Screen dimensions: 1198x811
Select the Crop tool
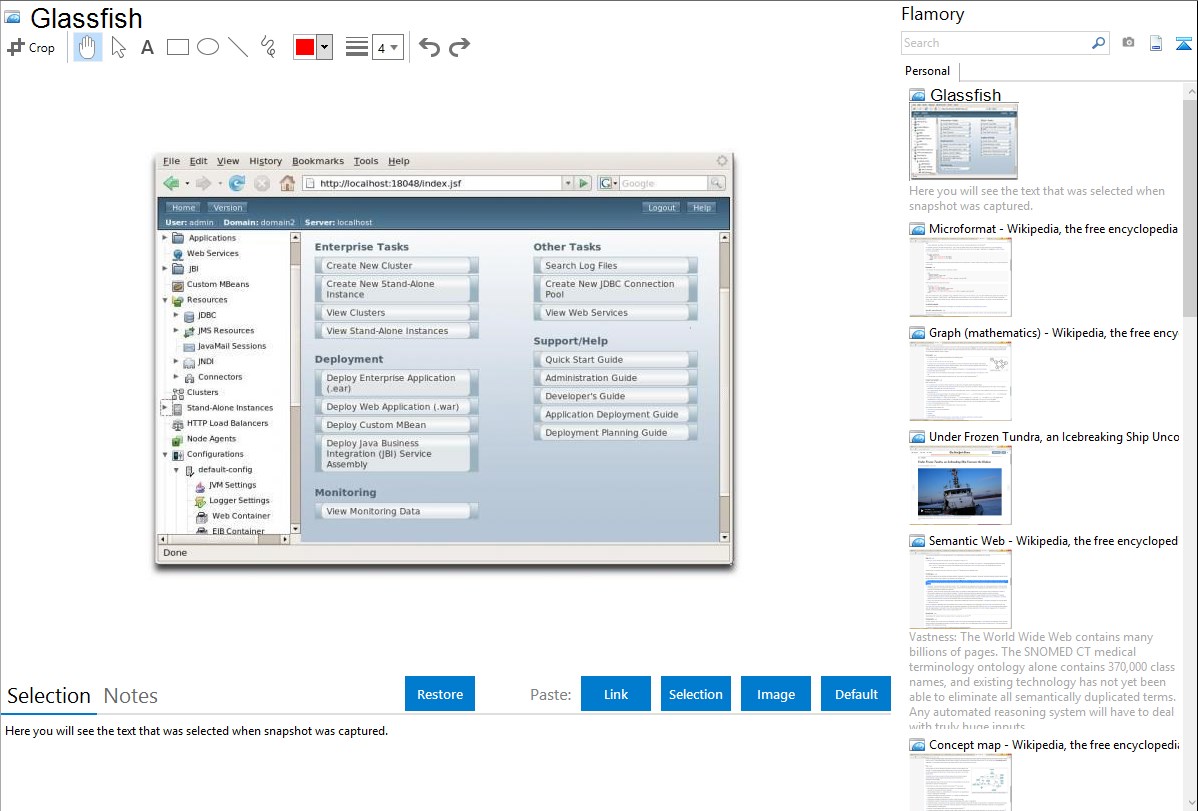[x=31, y=47]
